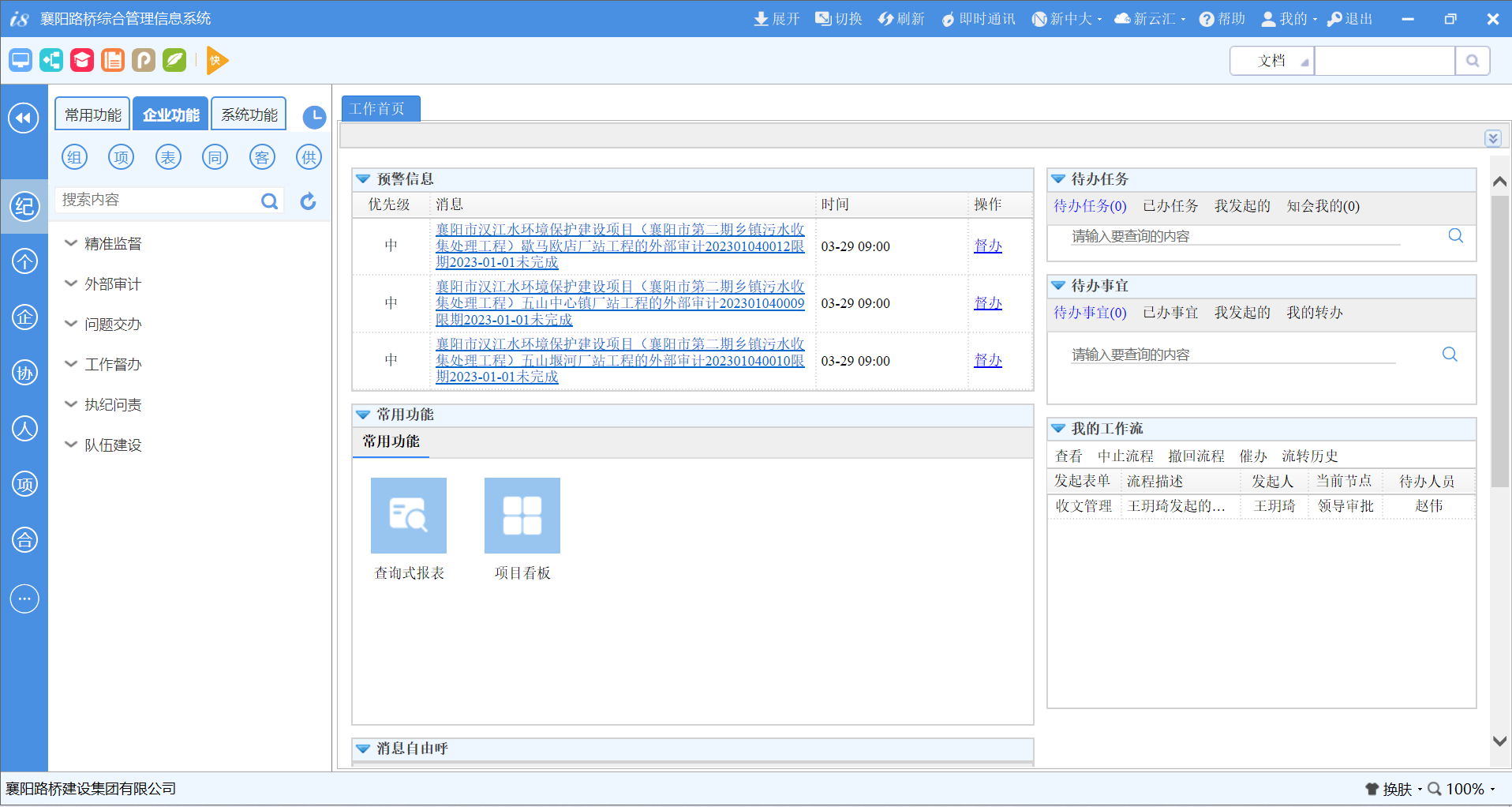Select the teal flowchart icon in top toolbar
Viewport: 1512px width, 807px height.
[x=51, y=60]
